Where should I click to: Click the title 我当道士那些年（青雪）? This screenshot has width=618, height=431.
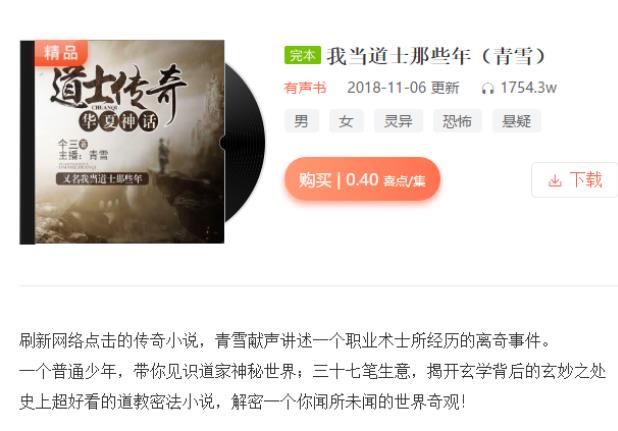tap(436, 56)
